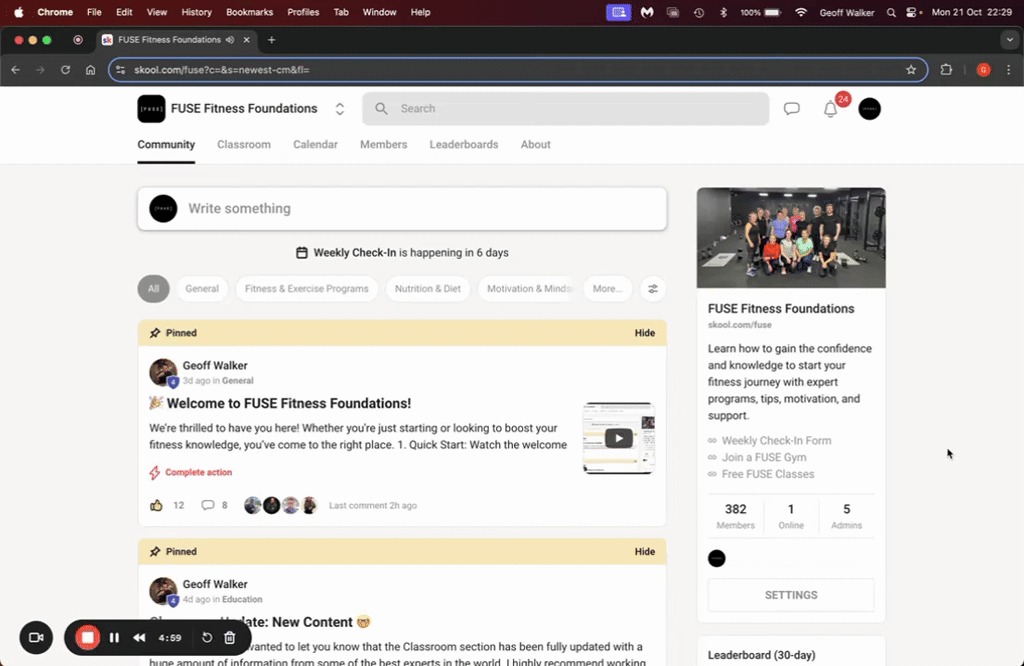Mute the FUSE Fitness Foundations tab audio
Screen dimensions: 1024x666
click(x=230, y=40)
